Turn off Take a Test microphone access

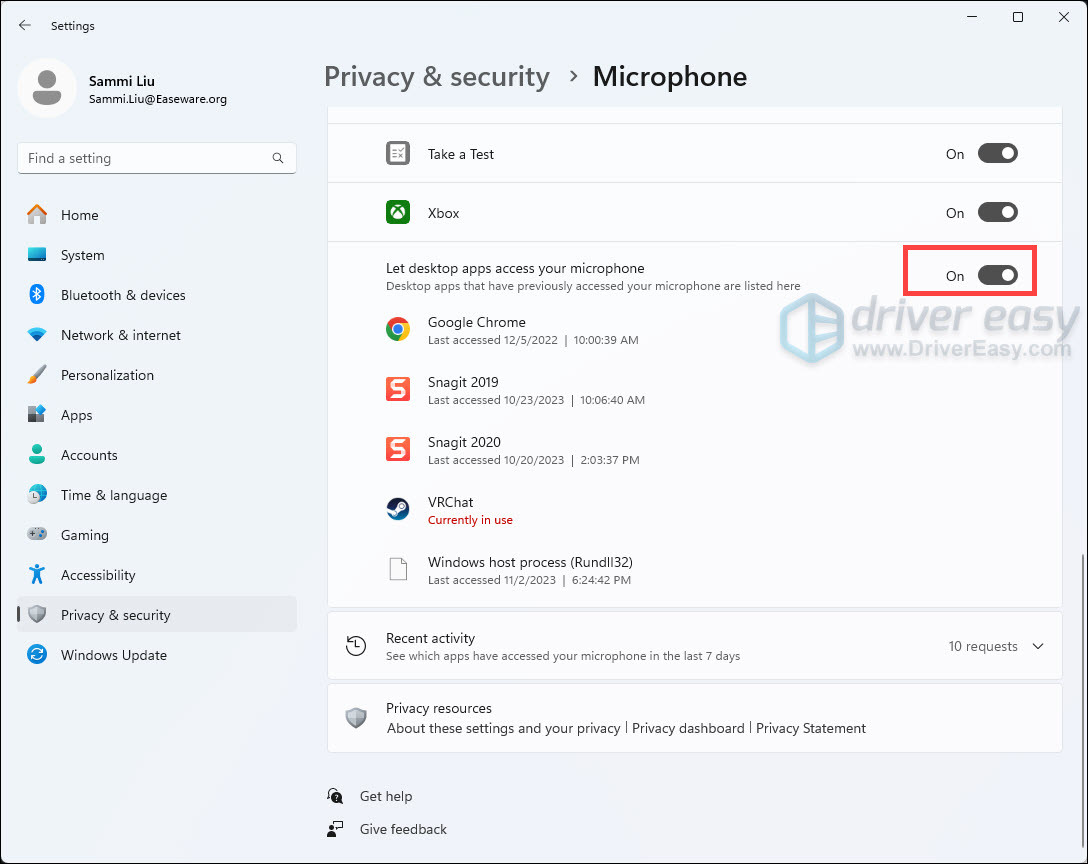point(997,154)
